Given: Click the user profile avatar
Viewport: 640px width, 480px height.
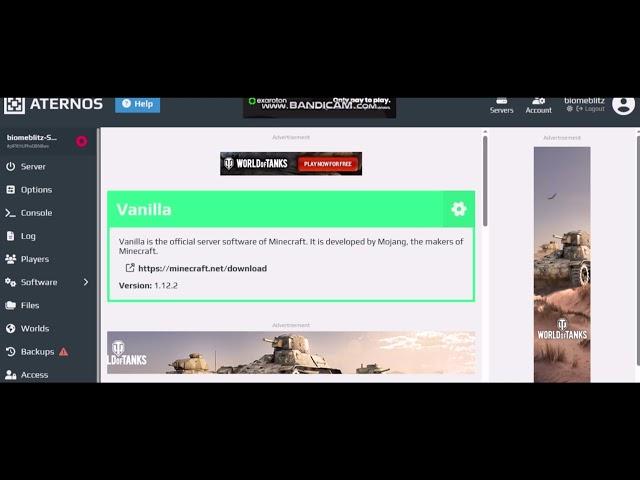Looking at the screenshot, I should tap(623, 105).
